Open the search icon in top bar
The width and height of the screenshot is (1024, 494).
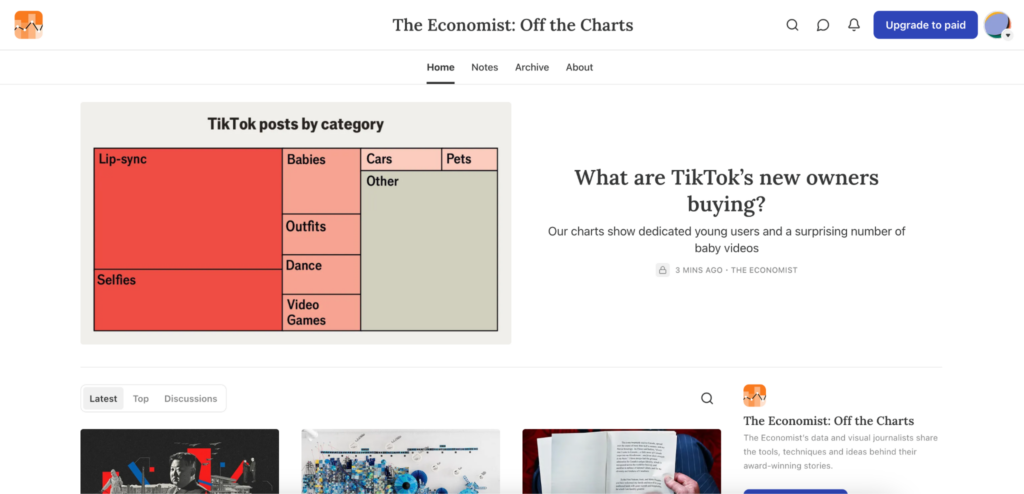tap(792, 25)
